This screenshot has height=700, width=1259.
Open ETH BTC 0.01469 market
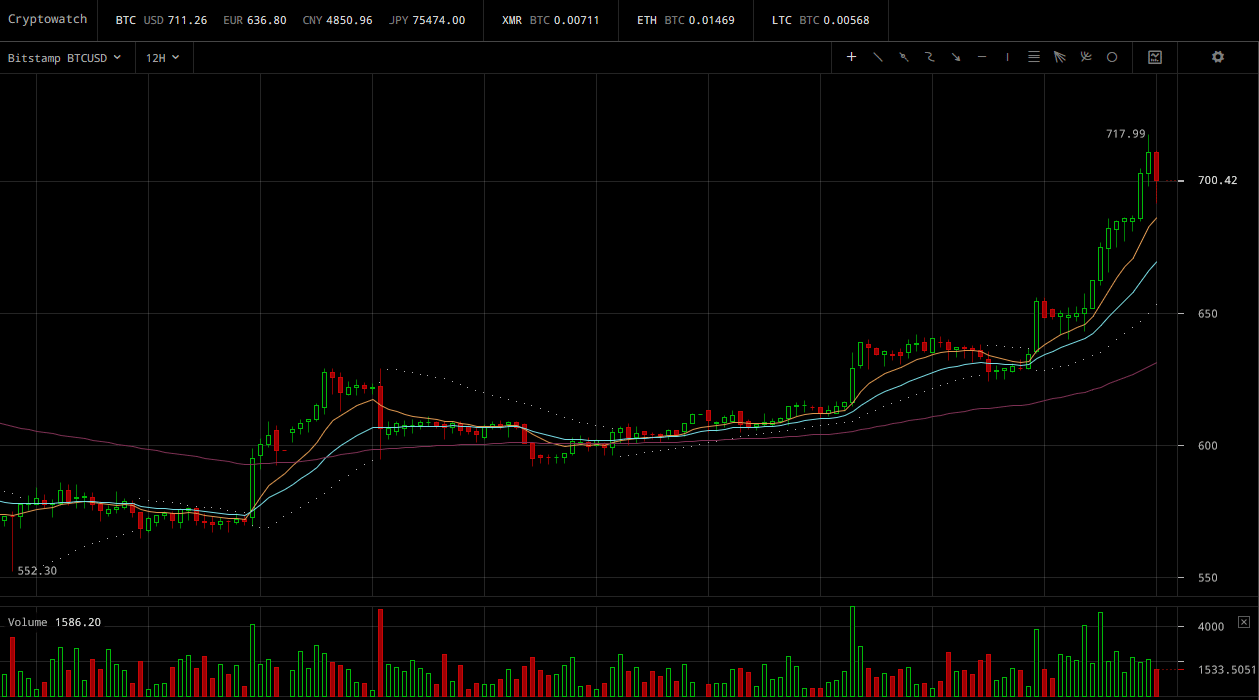pyautogui.click(x=686, y=20)
